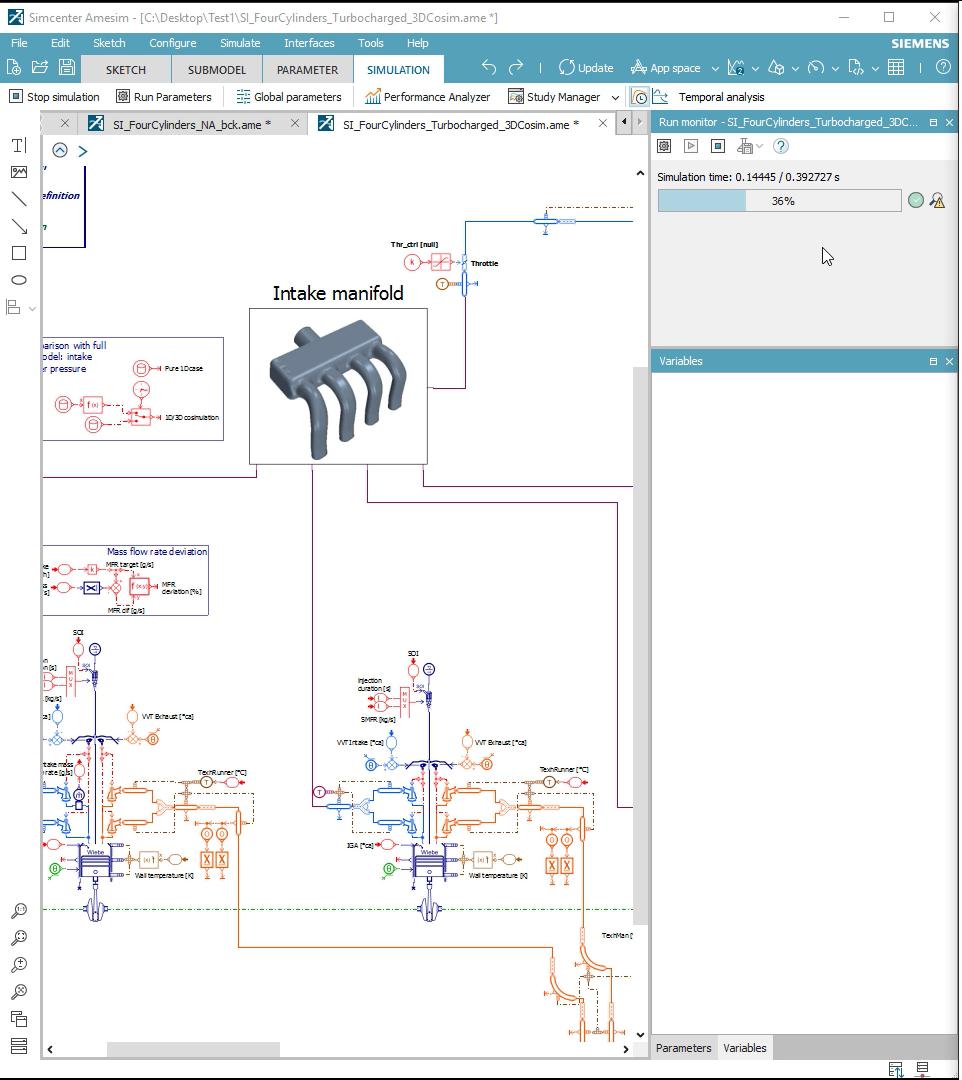
Task: Select the ellipse drawing tool
Action: (19, 280)
